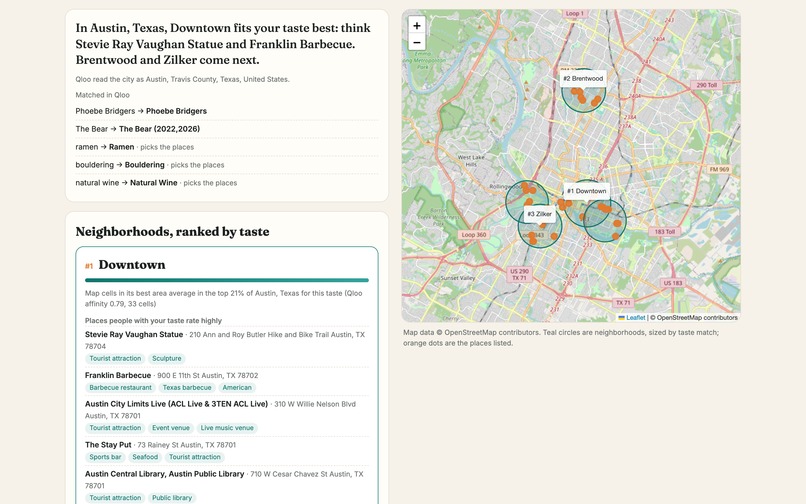The width and height of the screenshot is (806, 504).
Task: Click the 900 E 11th St address text
Action: click(x=208, y=375)
